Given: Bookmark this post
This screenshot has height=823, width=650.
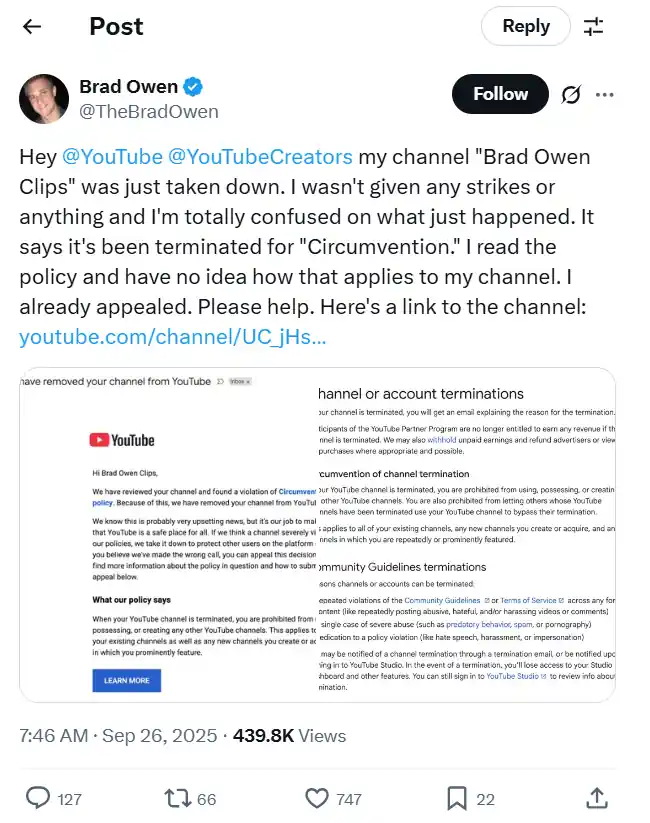Looking at the screenshot, I should click(x=456, y=797).
